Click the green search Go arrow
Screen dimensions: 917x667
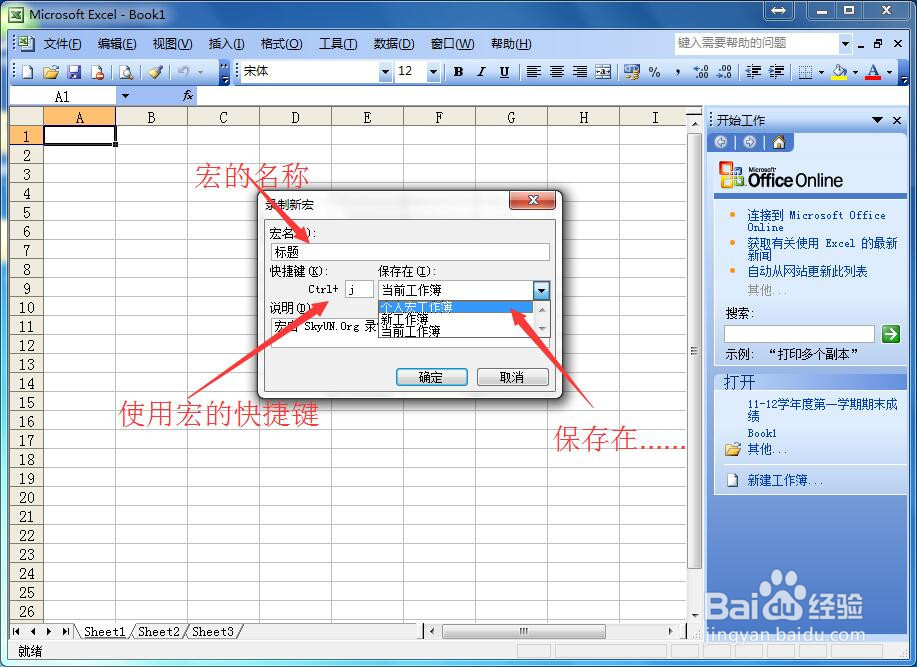(891, 334)
